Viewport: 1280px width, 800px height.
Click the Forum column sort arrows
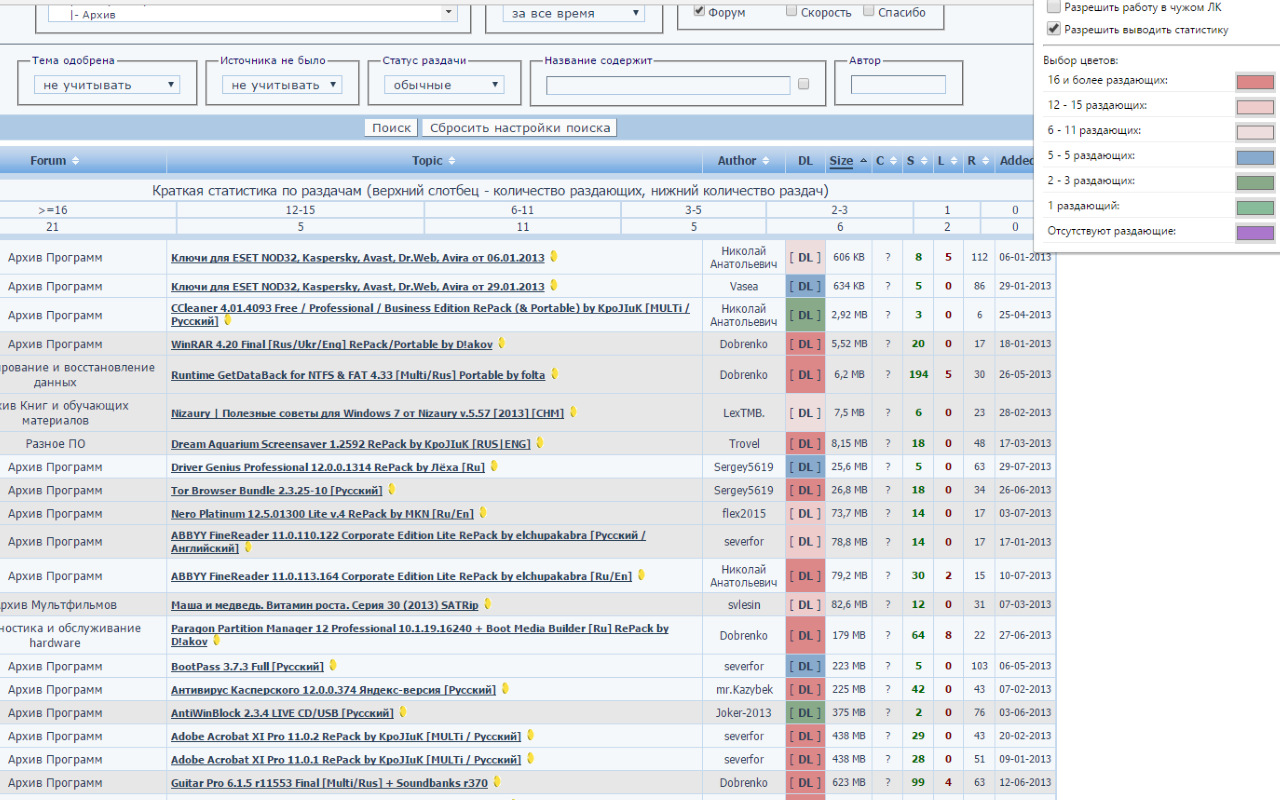pos(75,161)
